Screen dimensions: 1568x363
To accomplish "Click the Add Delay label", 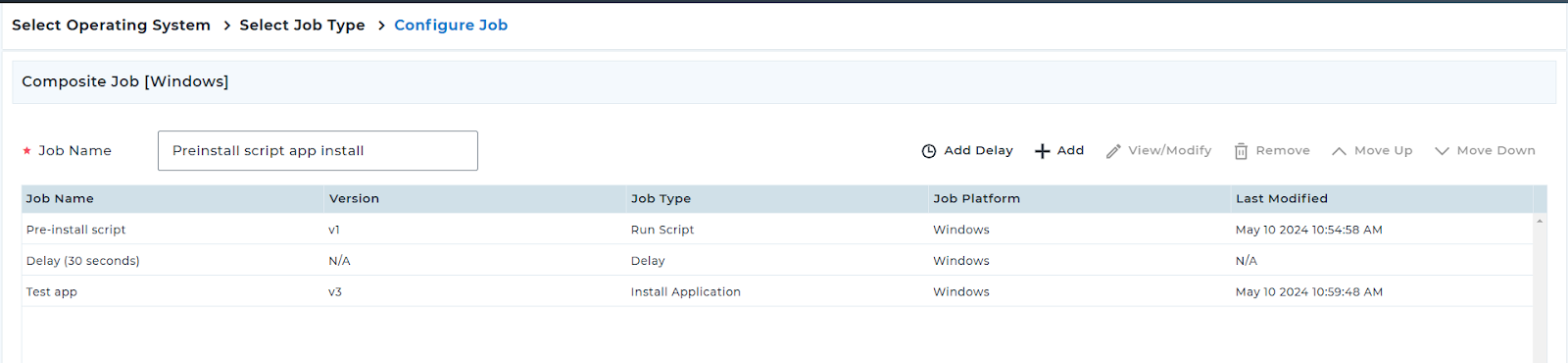I will pos(978,150).
